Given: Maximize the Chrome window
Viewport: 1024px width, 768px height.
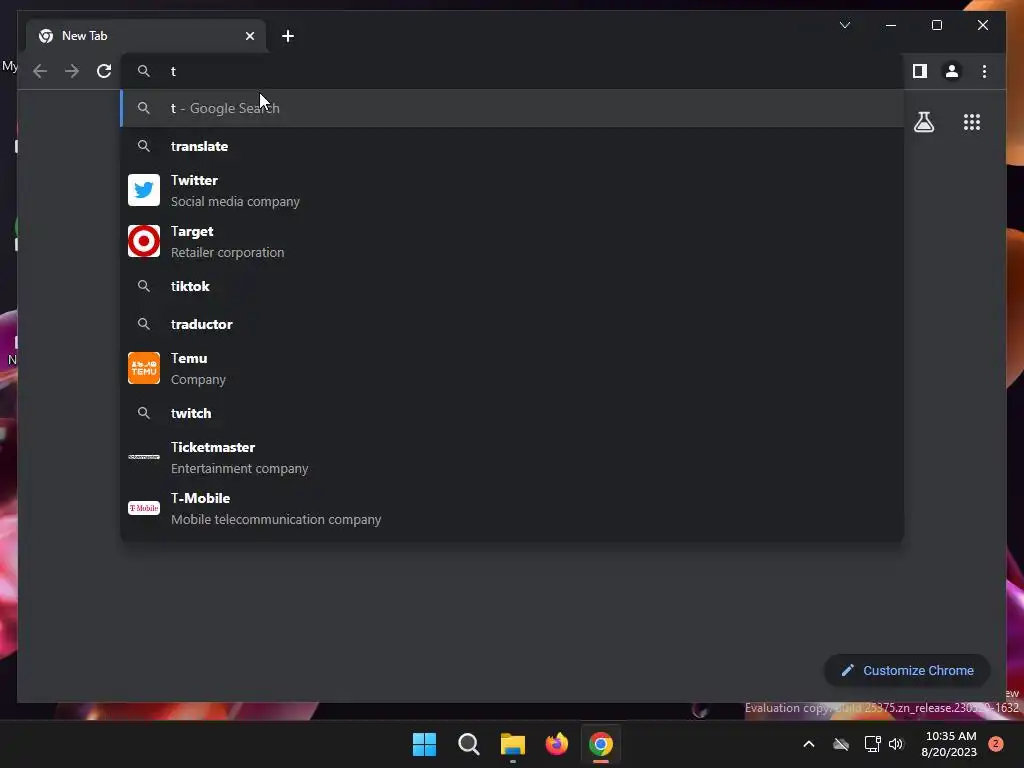Looking at the screenshot, I should (x=936, y=25).
